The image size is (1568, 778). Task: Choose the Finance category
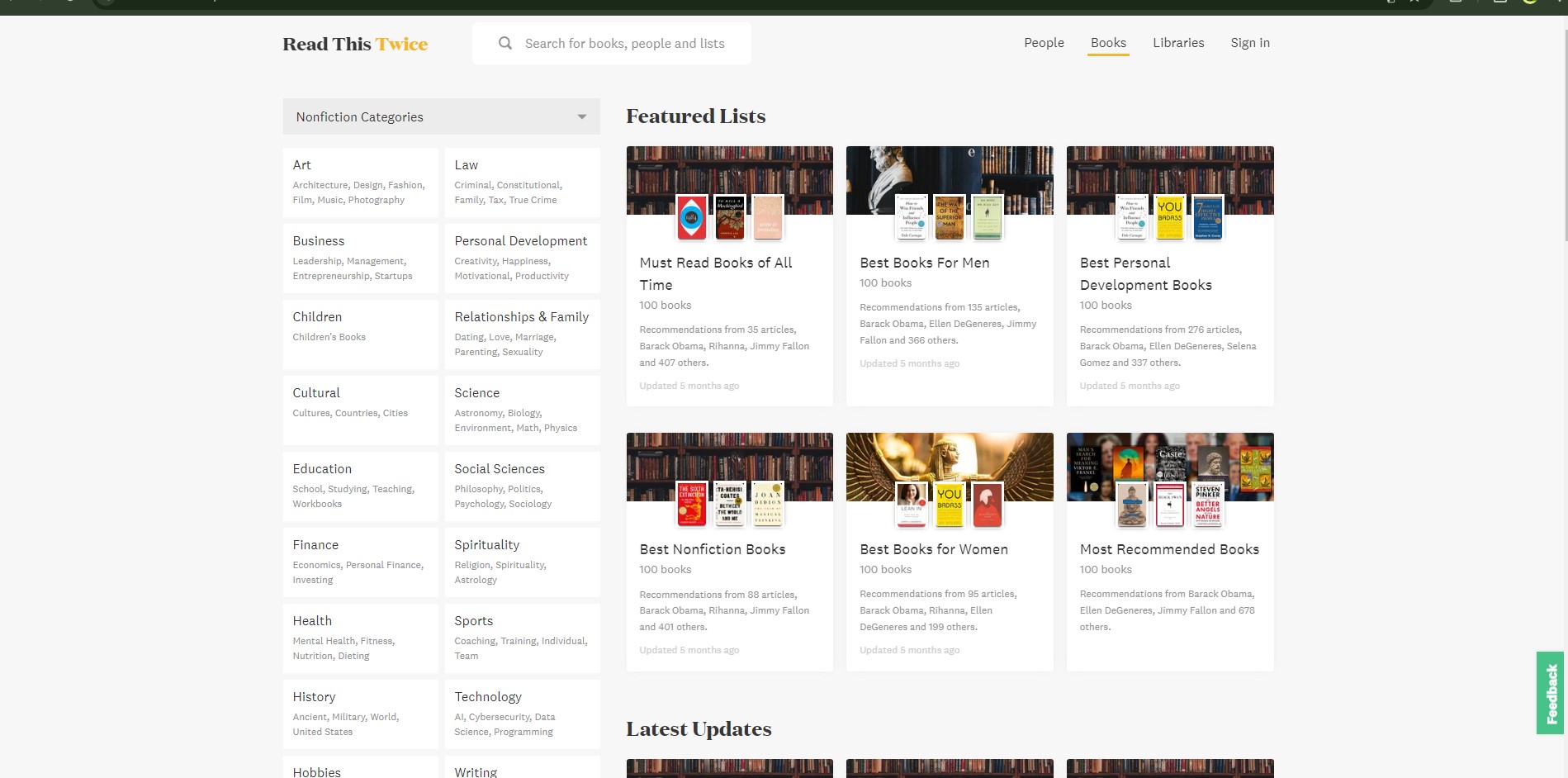(360, 562)
